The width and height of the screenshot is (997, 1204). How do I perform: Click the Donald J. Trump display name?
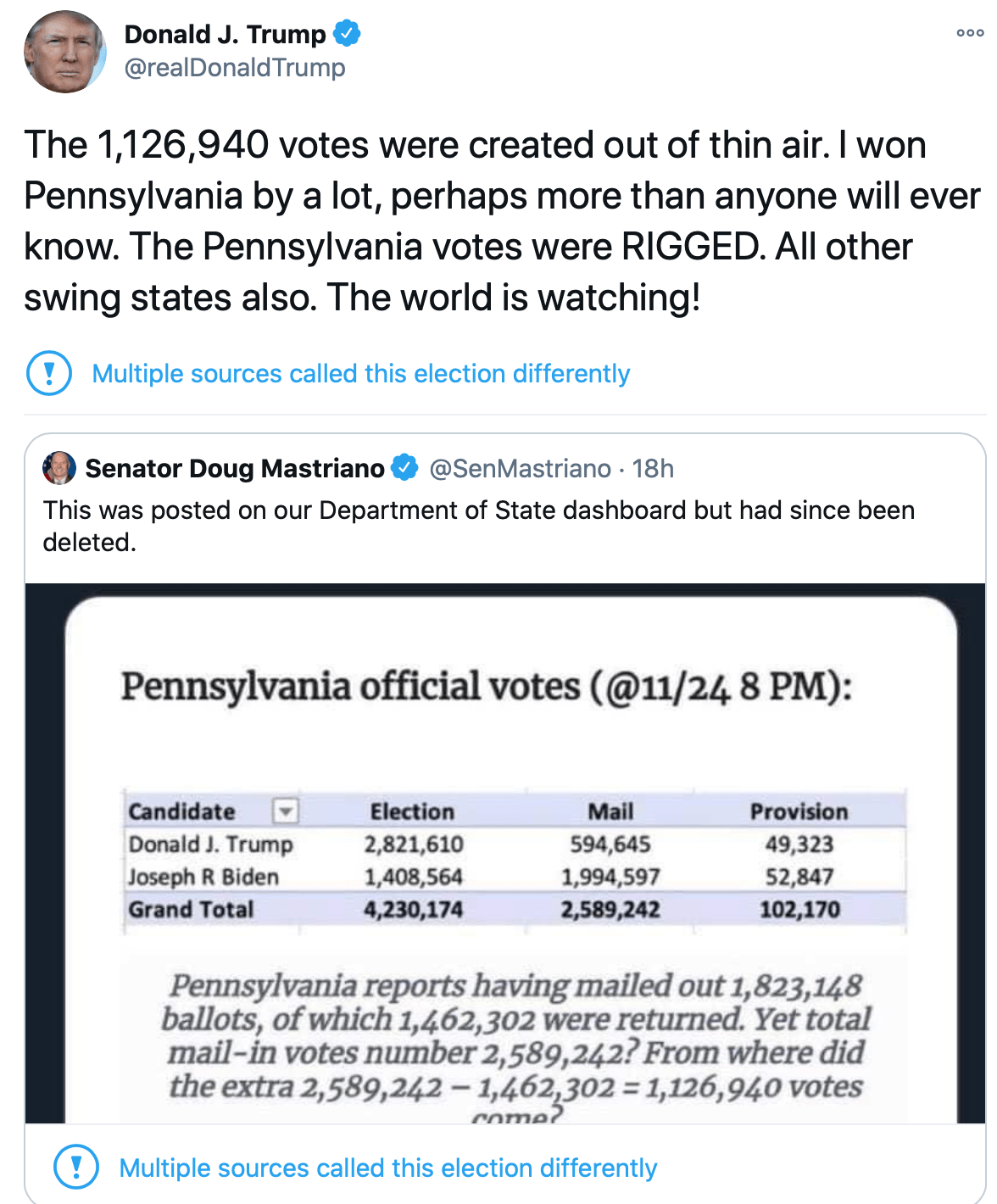[x=225, y=34]
